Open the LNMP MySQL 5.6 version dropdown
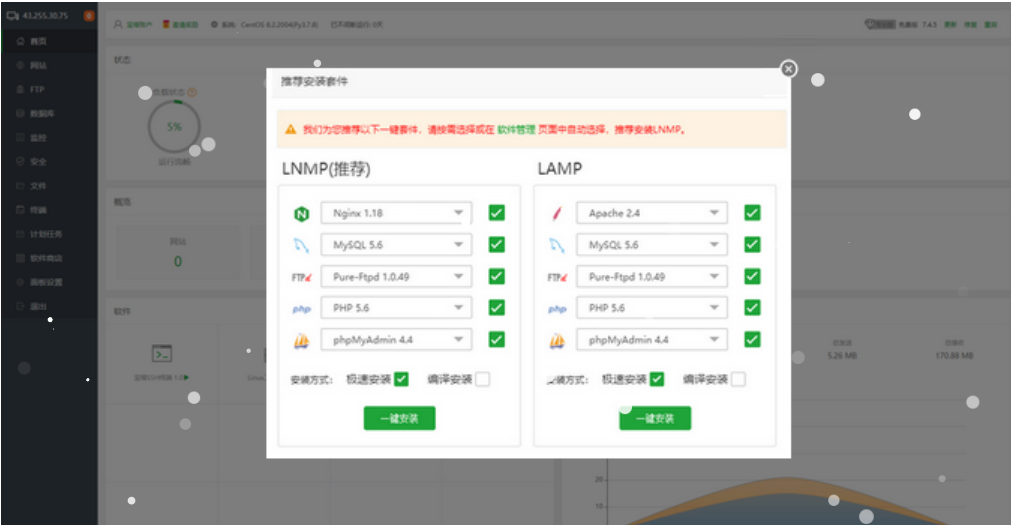 396,244
